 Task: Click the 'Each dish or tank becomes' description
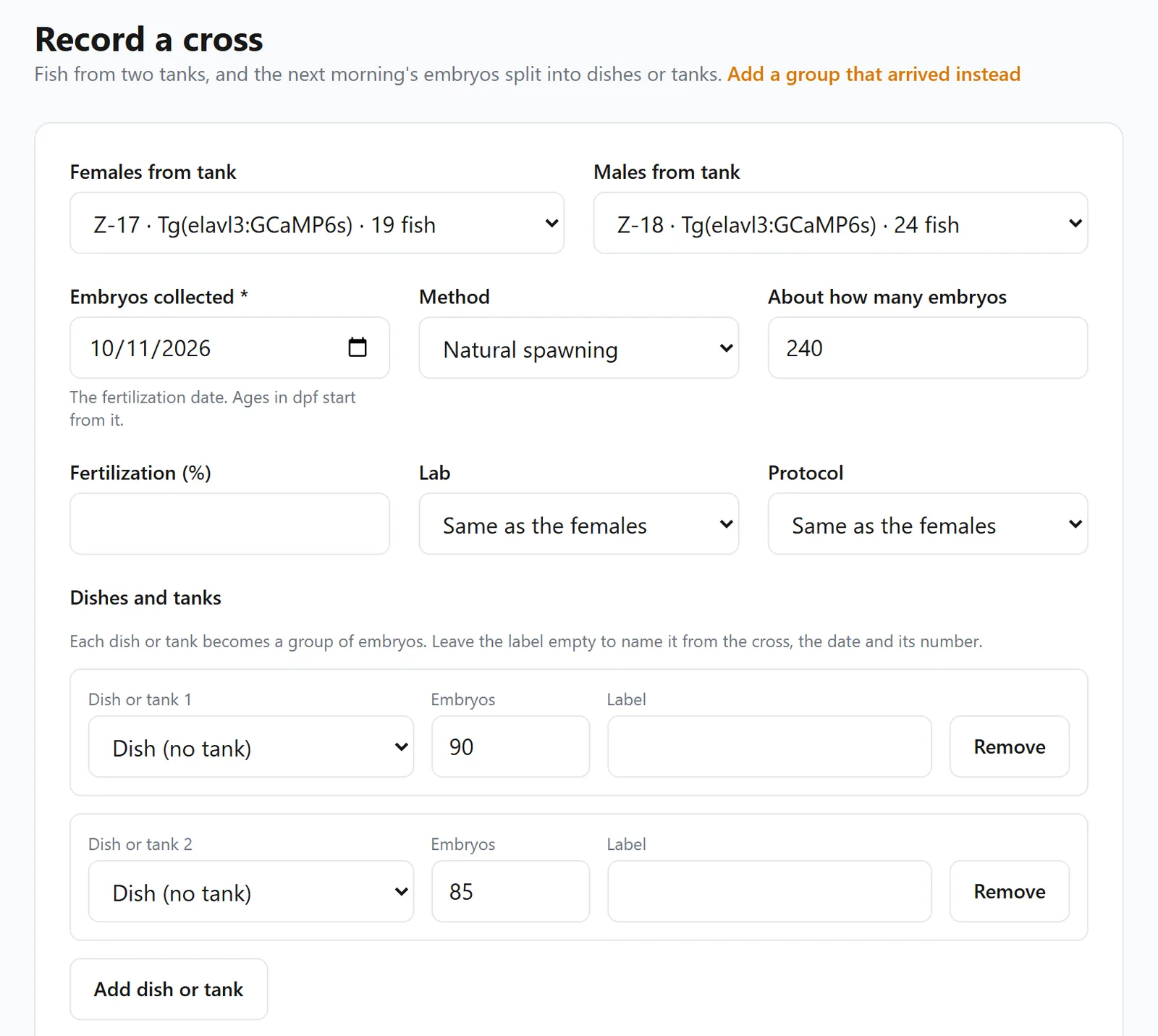click(526, 641)
